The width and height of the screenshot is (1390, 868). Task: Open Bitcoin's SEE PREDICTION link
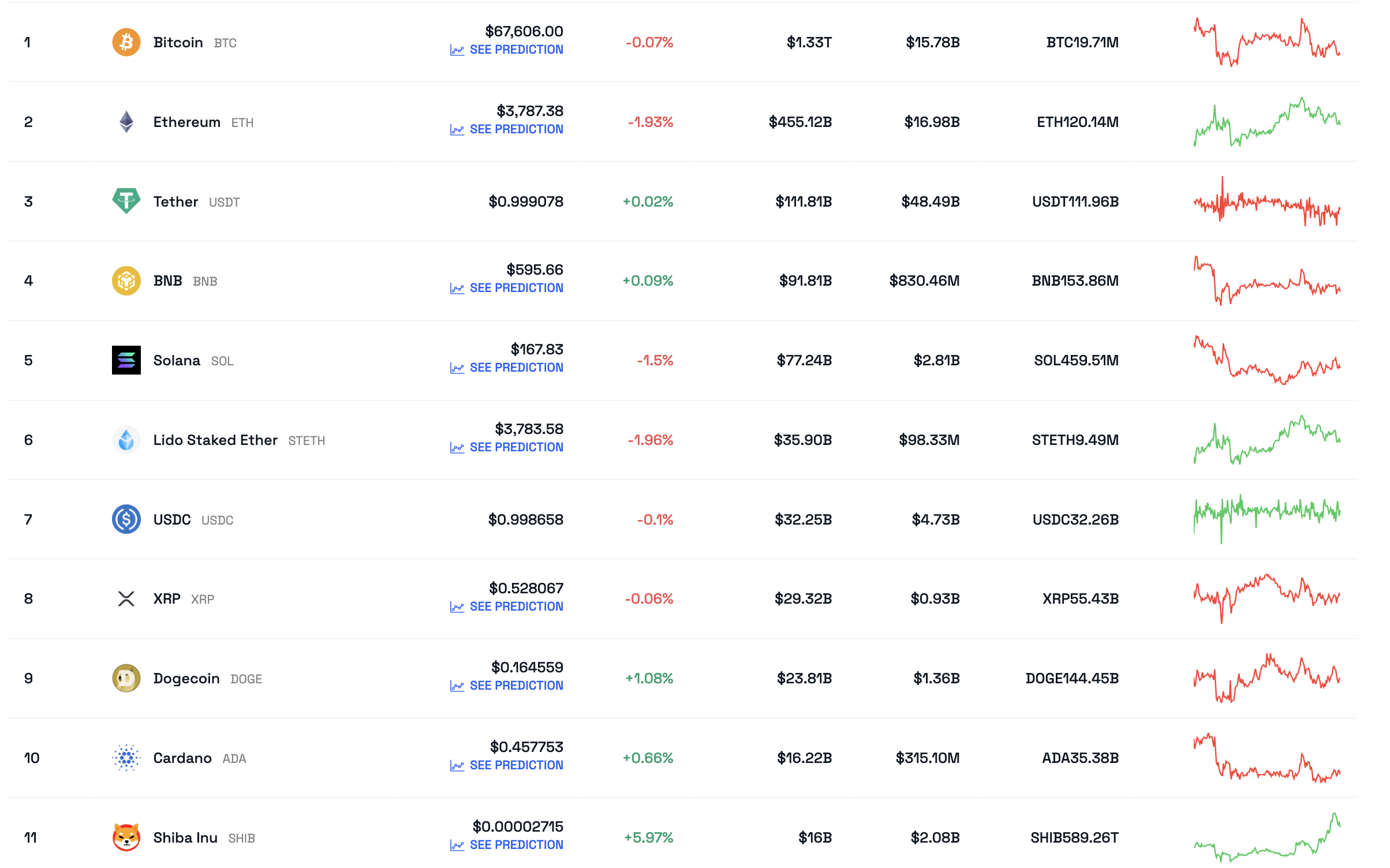tap(515, 50)
